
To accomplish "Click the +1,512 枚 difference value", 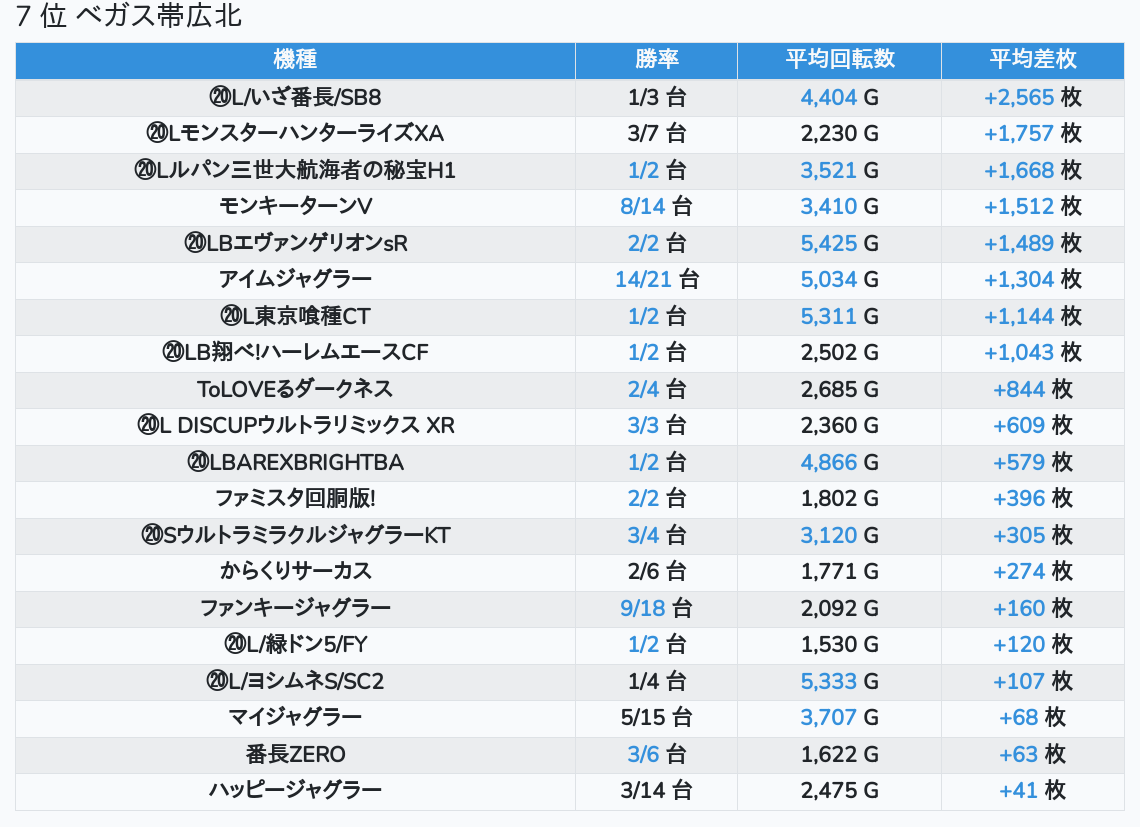I will click(1032, 207).
